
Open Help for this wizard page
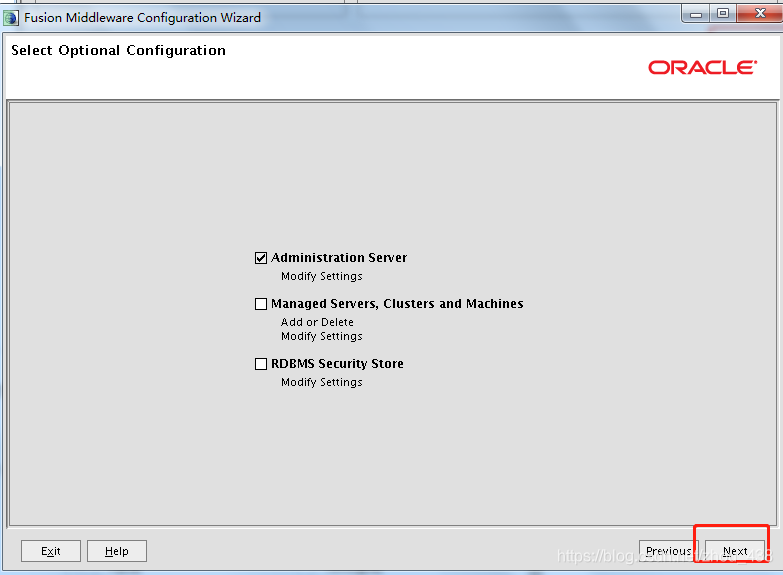pos(117,551)
